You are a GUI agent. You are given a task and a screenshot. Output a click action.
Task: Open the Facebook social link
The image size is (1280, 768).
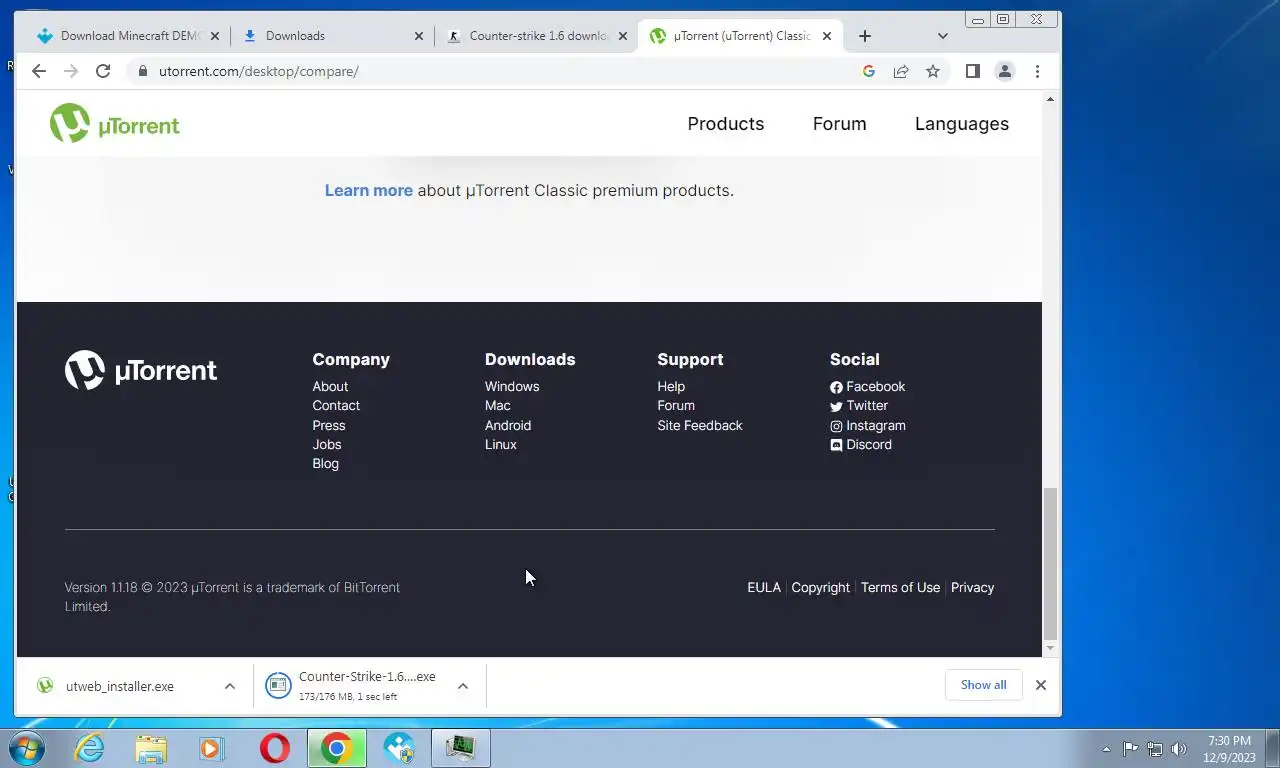click(x=867, y=386)
